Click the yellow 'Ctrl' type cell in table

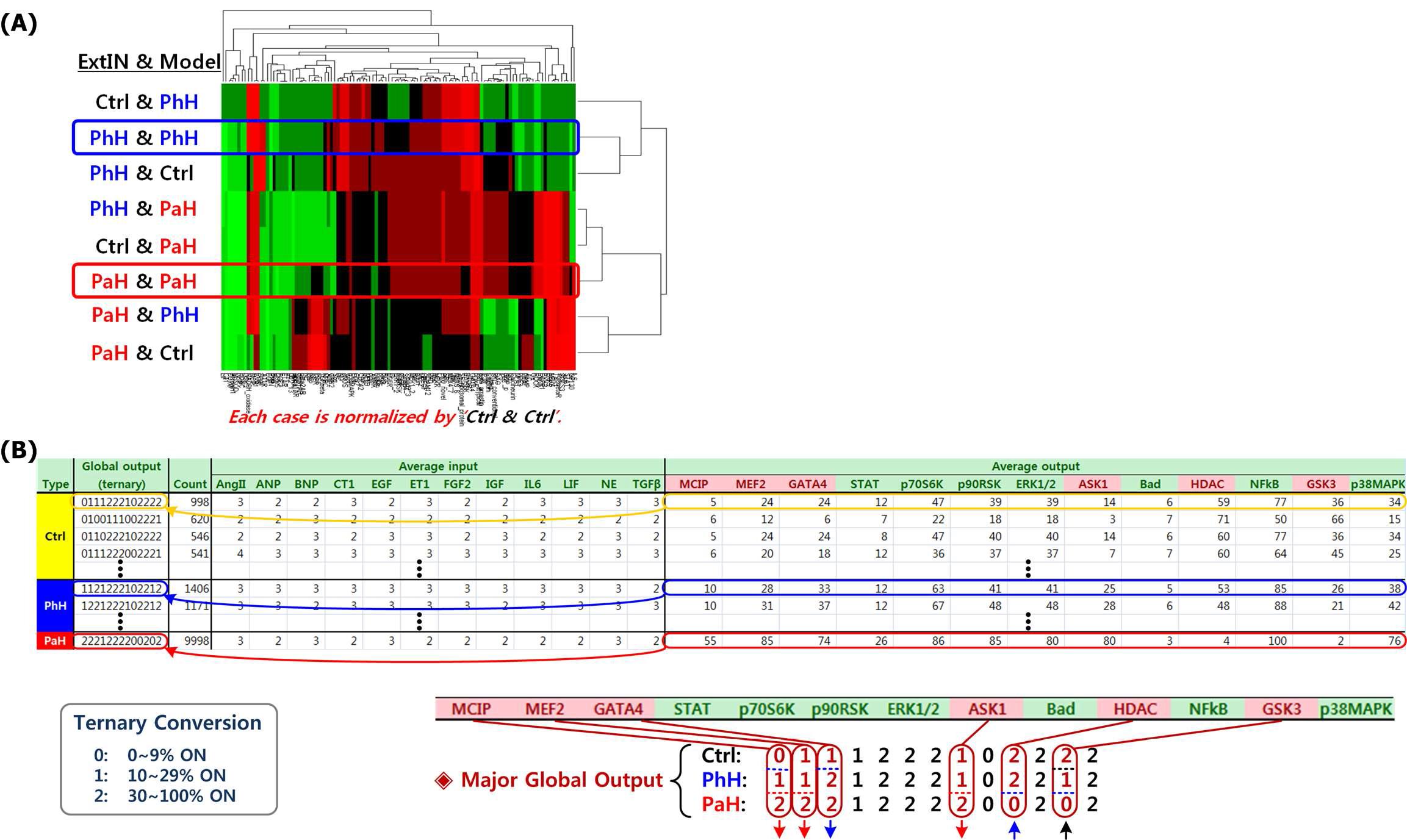coord(55,536)
